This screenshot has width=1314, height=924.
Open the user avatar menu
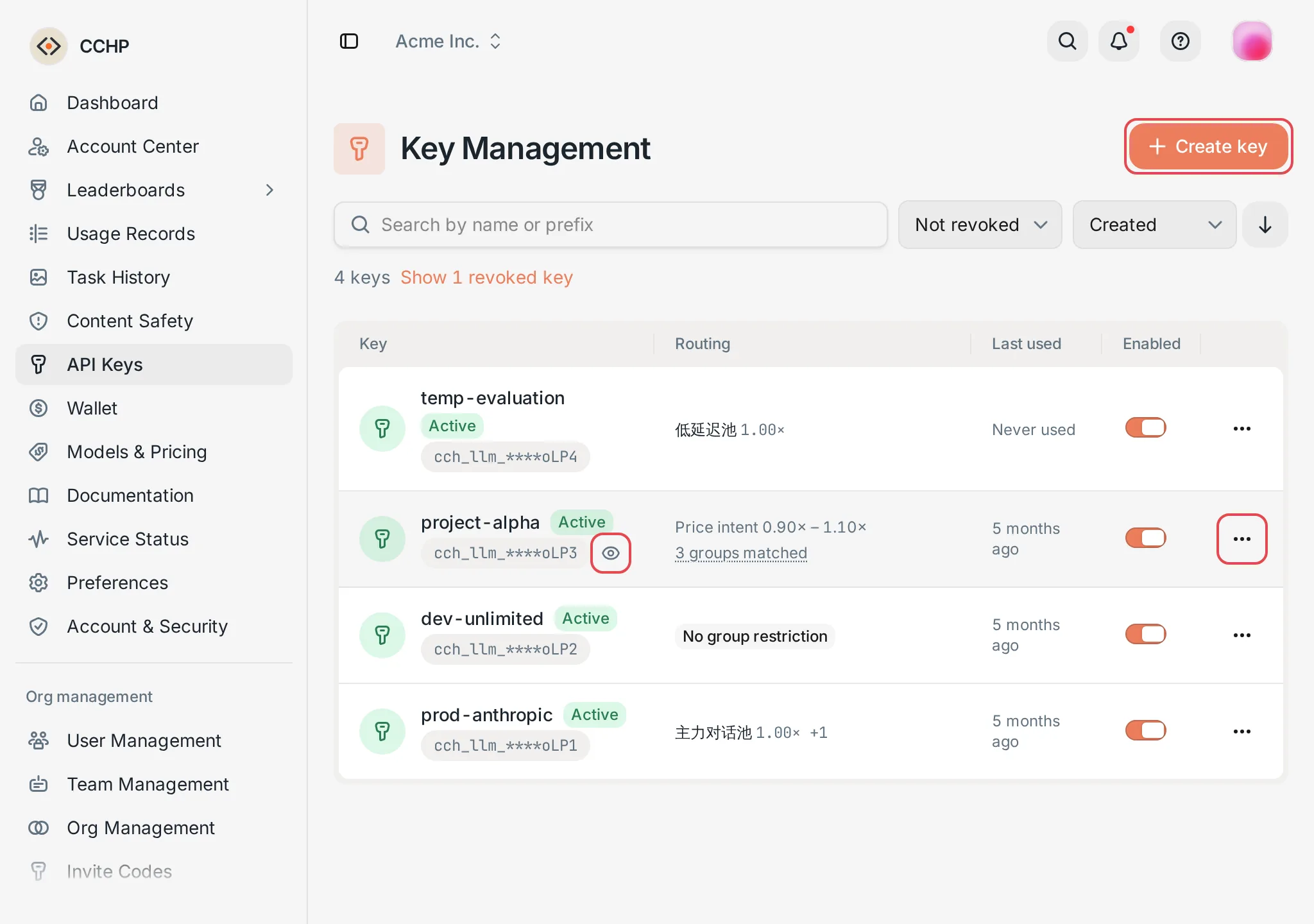pyautogui.click(x=1252, y=41)
